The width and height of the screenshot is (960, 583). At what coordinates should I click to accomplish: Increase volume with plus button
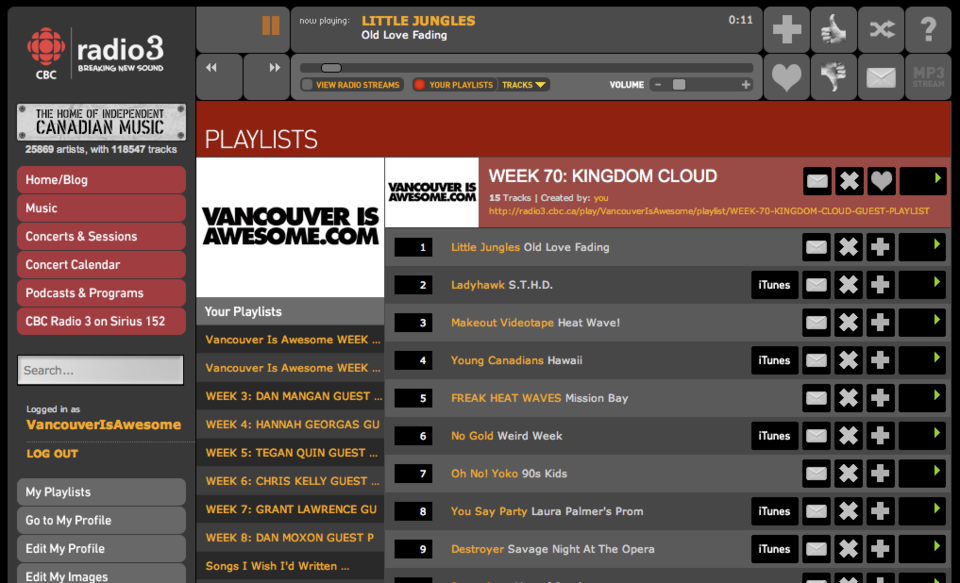(746, 85)
